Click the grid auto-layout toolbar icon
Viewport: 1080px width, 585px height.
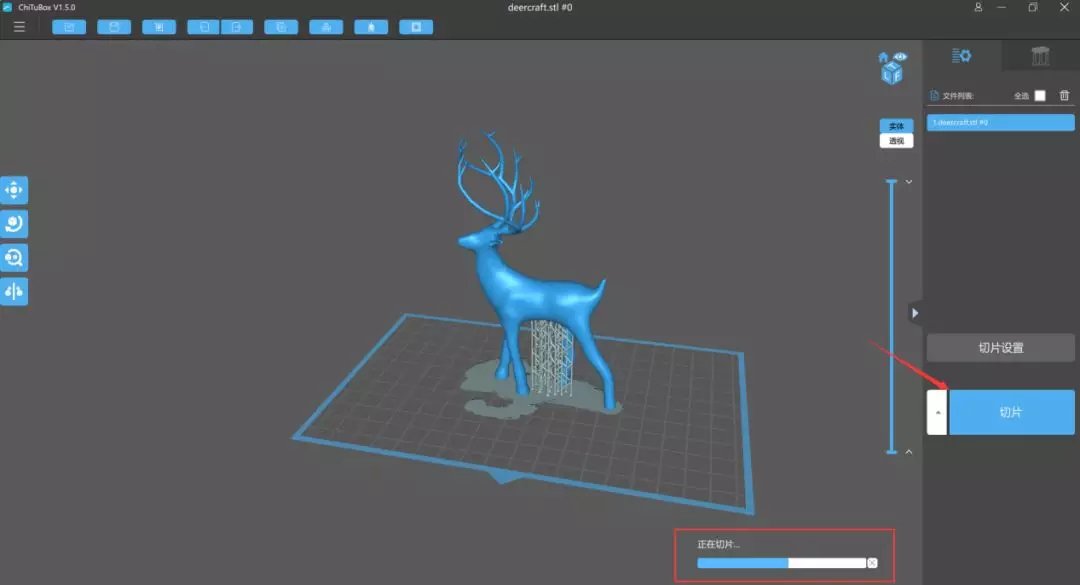159,27
